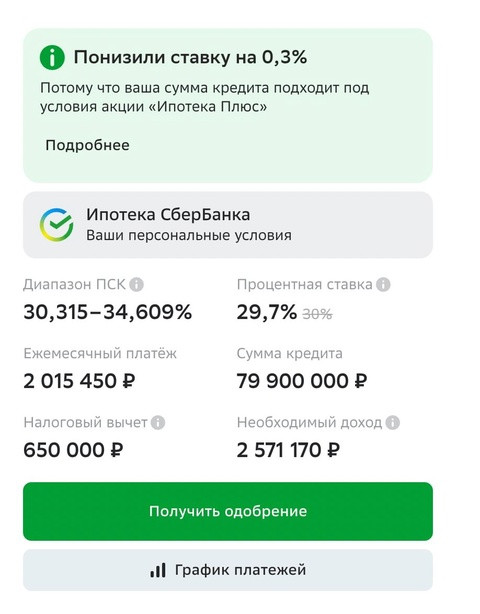The height and width of the screenshot is (614, 480).
Task: Click the green info icon in rate banner
Action: 52,57
